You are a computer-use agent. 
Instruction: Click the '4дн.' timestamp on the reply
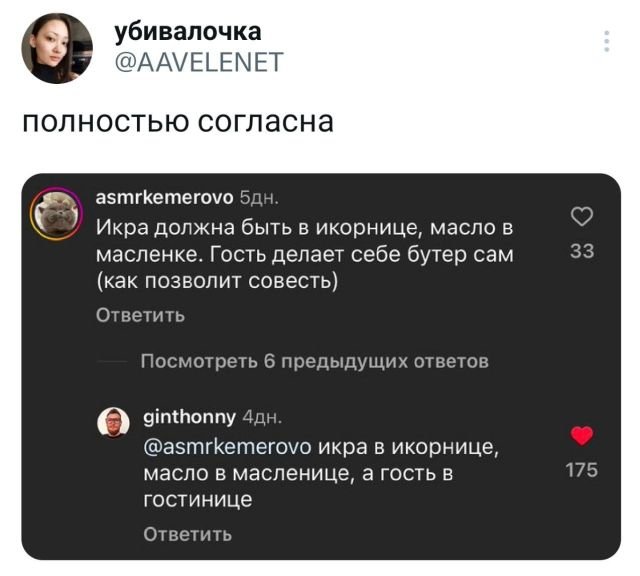264,416
